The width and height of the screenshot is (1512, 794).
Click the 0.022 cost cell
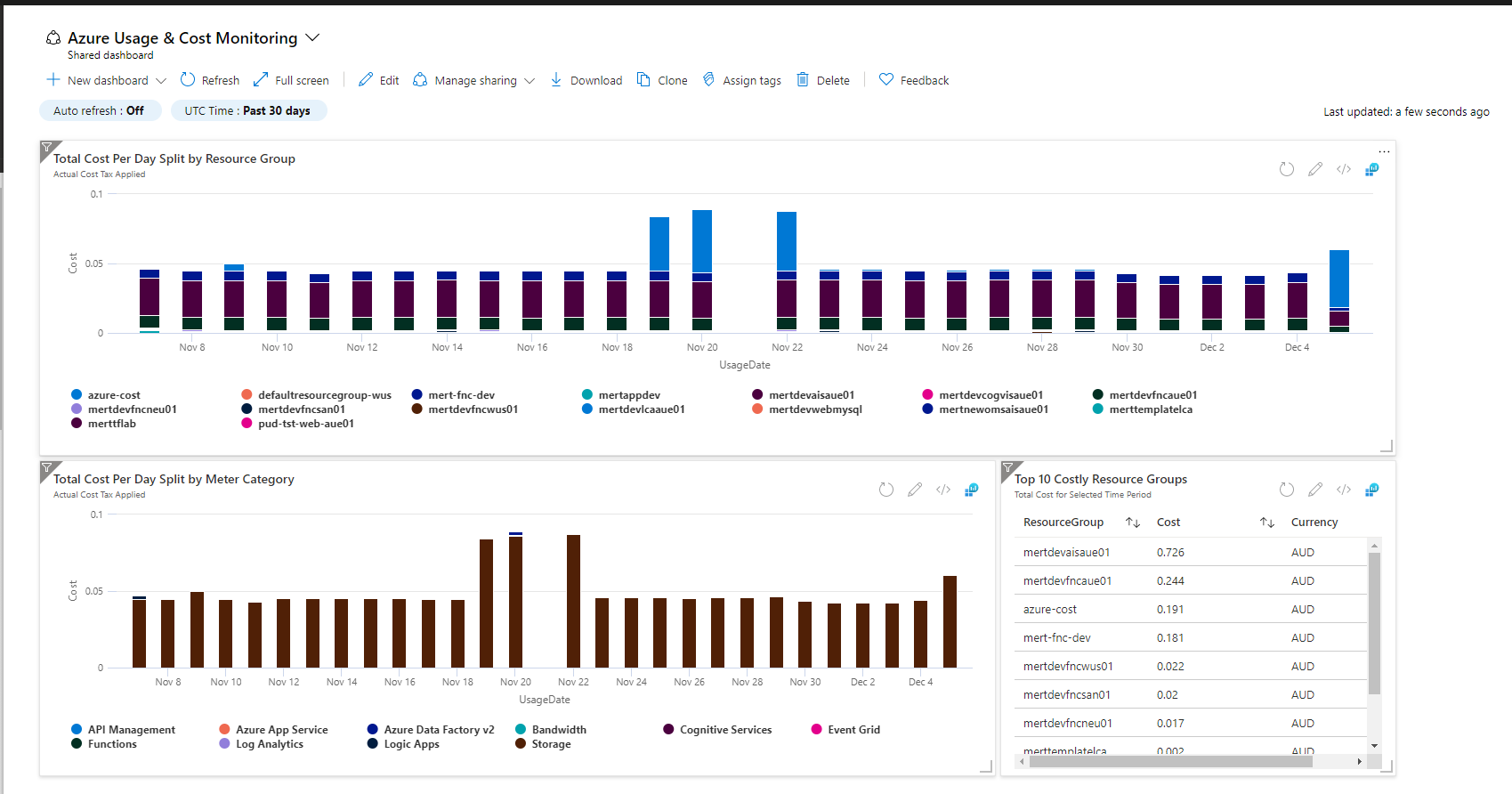point(1170,666)
